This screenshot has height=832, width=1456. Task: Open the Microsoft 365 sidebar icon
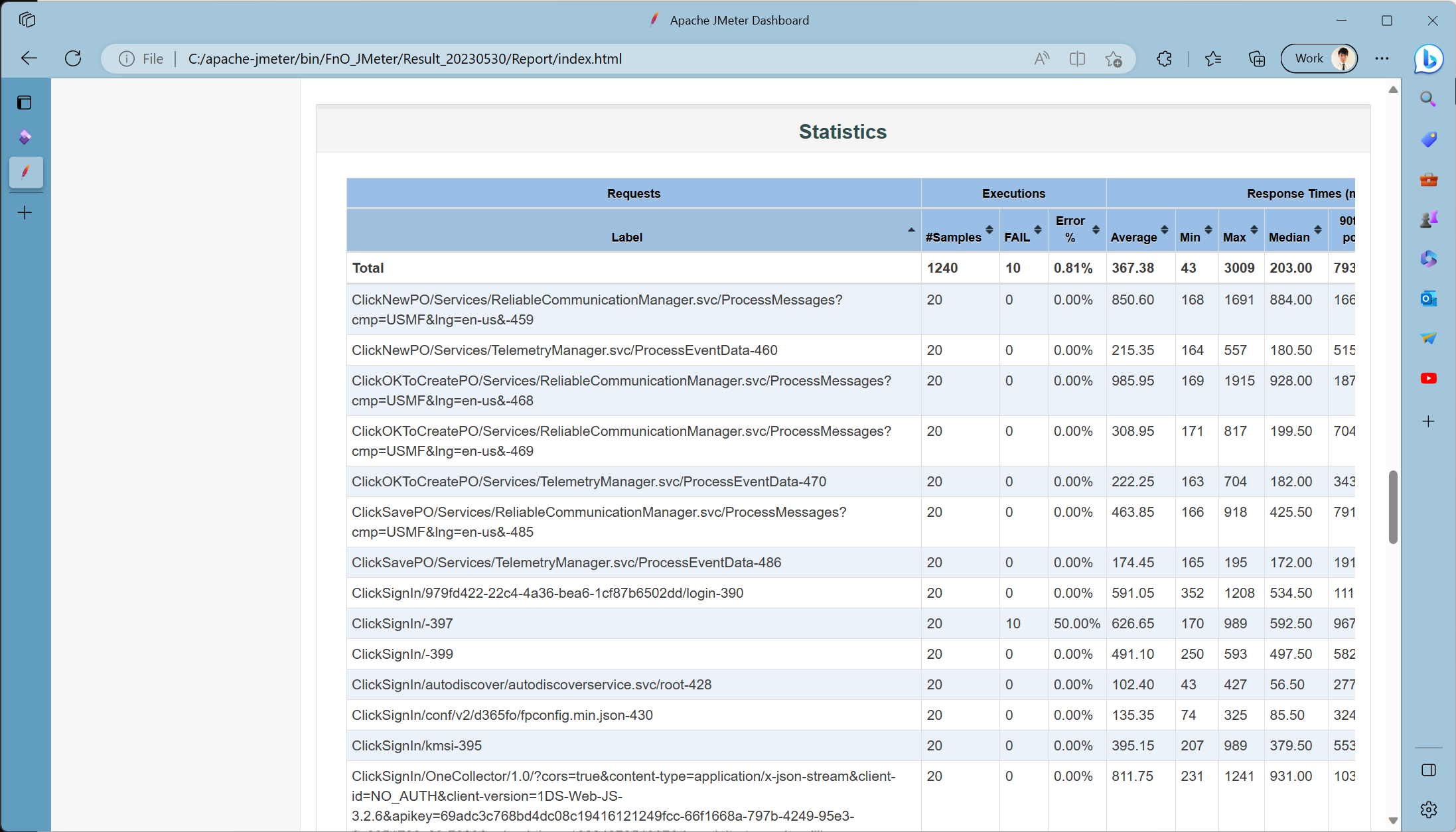[x=1428, y=259]
